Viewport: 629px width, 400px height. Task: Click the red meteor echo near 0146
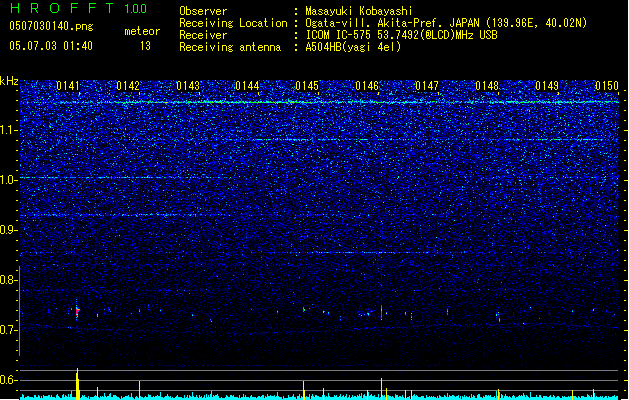coord(381,313)
